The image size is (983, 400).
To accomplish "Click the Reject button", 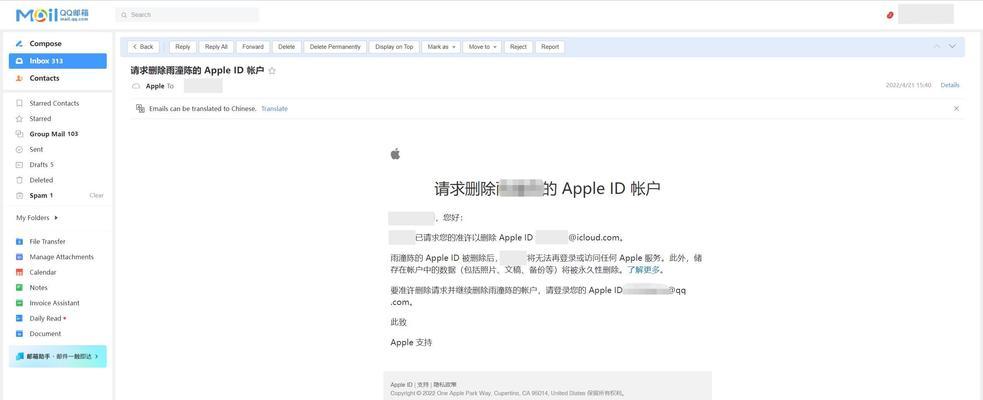I will (x=518, y=47).
